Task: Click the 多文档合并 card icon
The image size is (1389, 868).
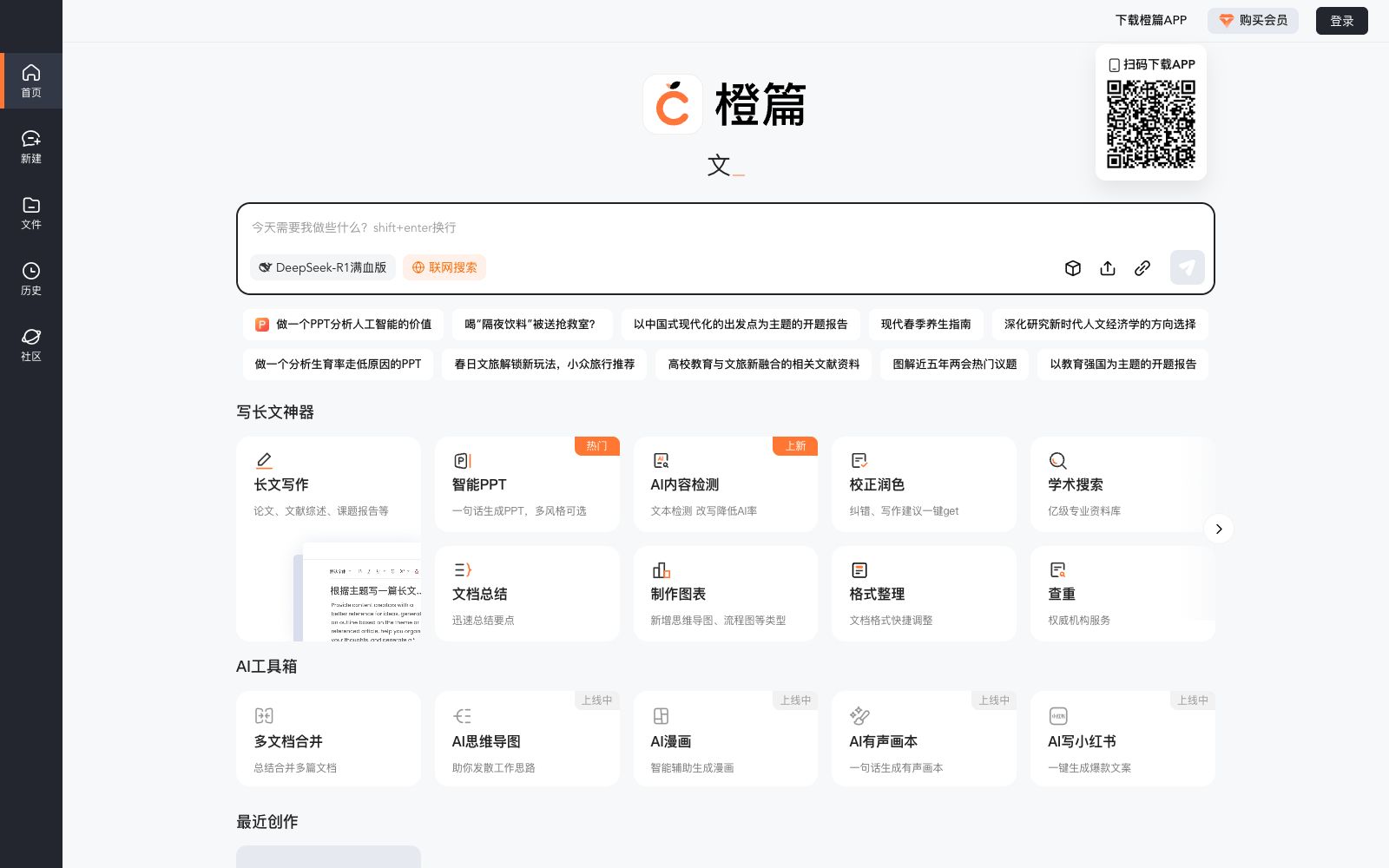Action: click(x=264, y=716)
